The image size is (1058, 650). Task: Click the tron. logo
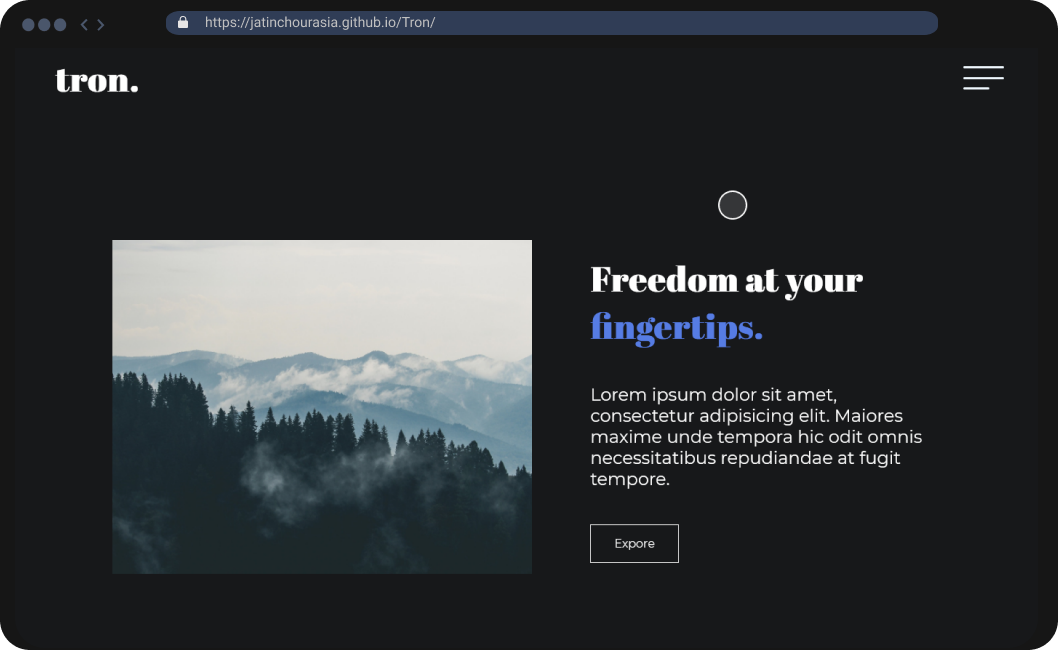click(96, 80)
